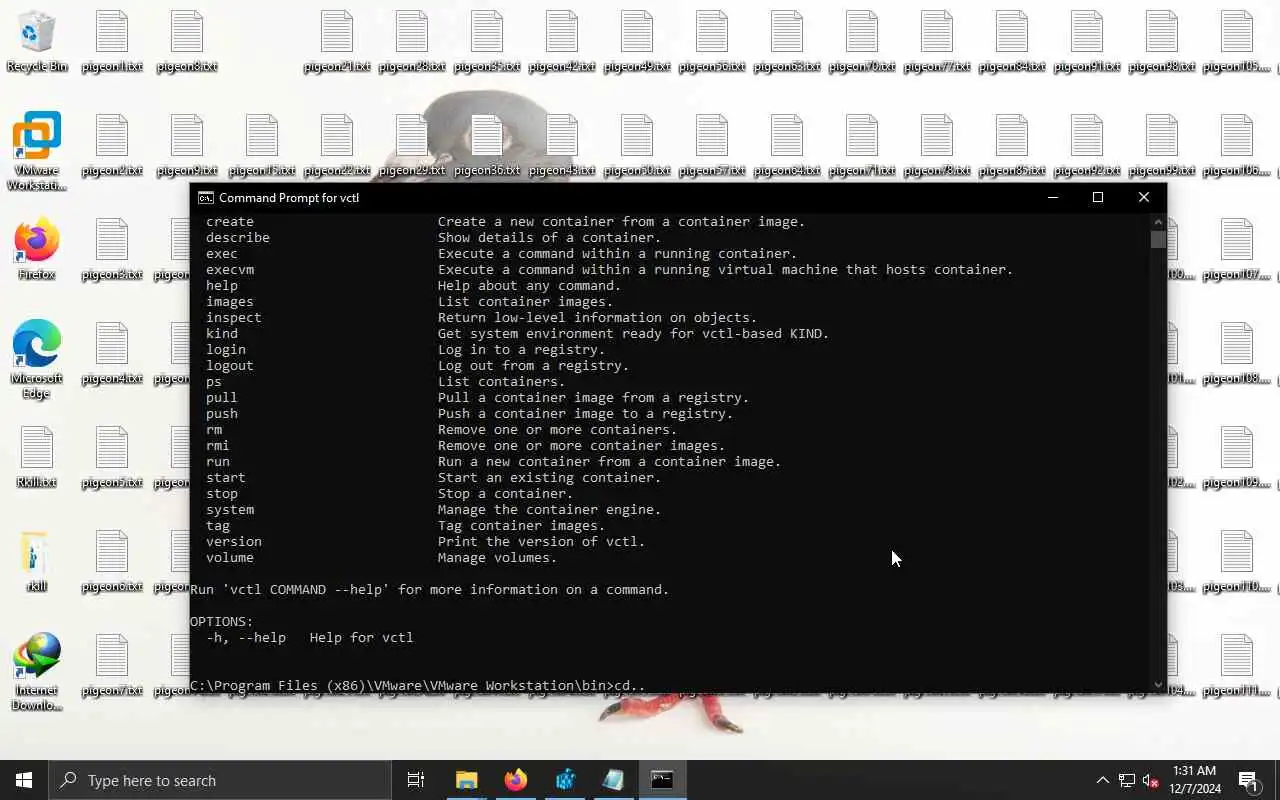
Task: Select the rkill application icon on desktop
Action: pos(37,562)
